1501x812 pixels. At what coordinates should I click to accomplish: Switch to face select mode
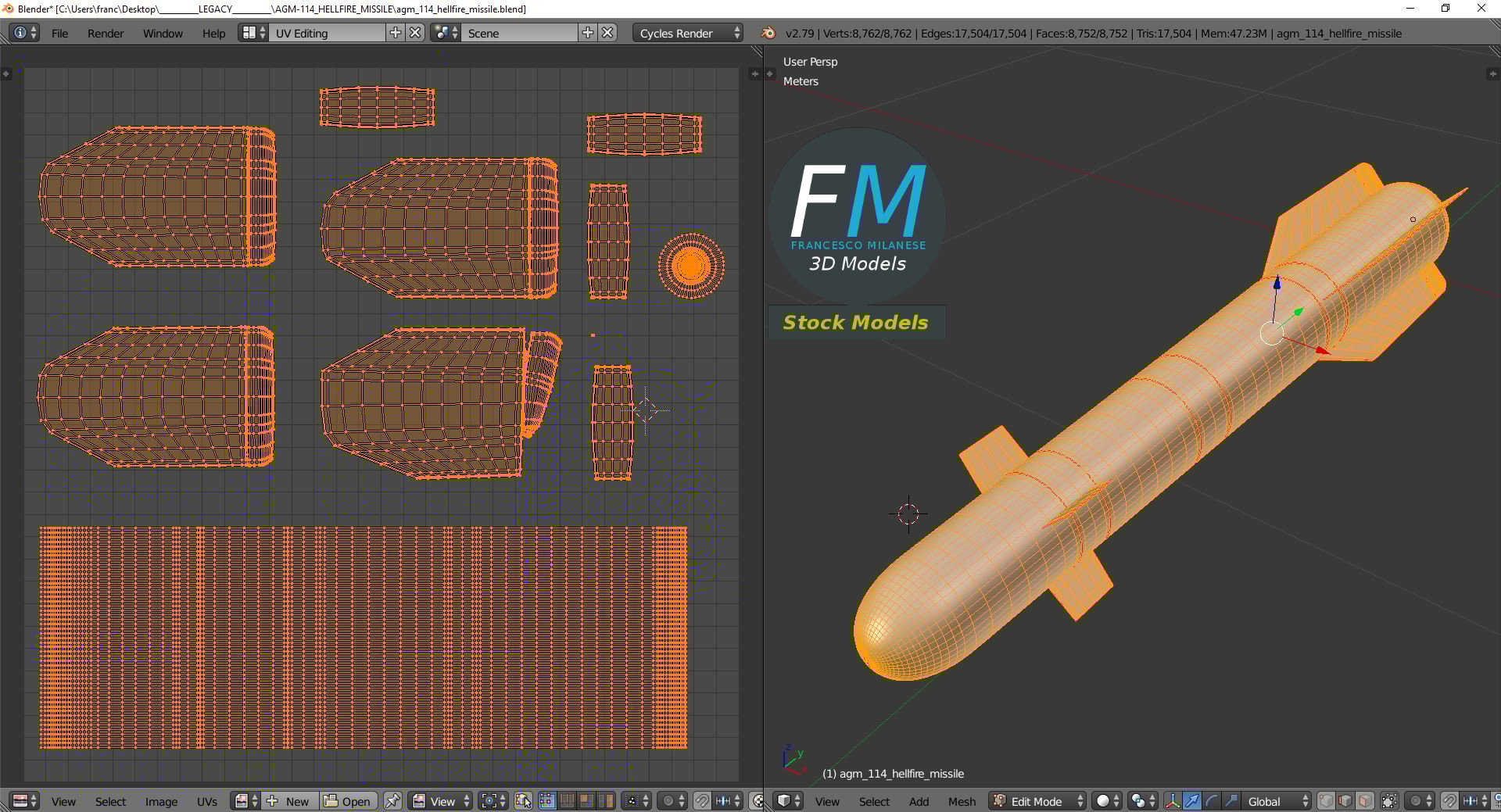[1365, 801]
